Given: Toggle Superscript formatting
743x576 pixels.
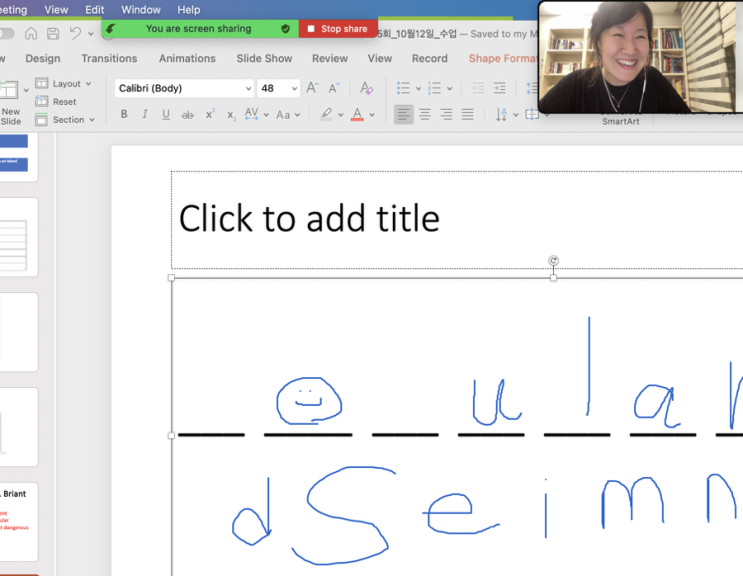Looking at the screenshot, I should click(x=210, y=114).
